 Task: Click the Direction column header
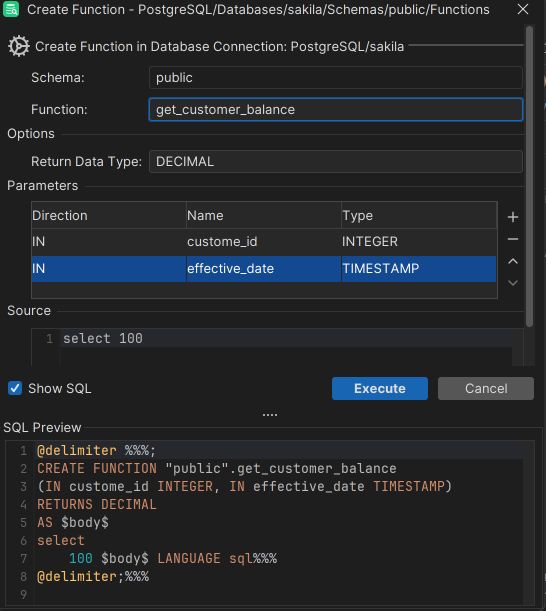click(109, 215)
